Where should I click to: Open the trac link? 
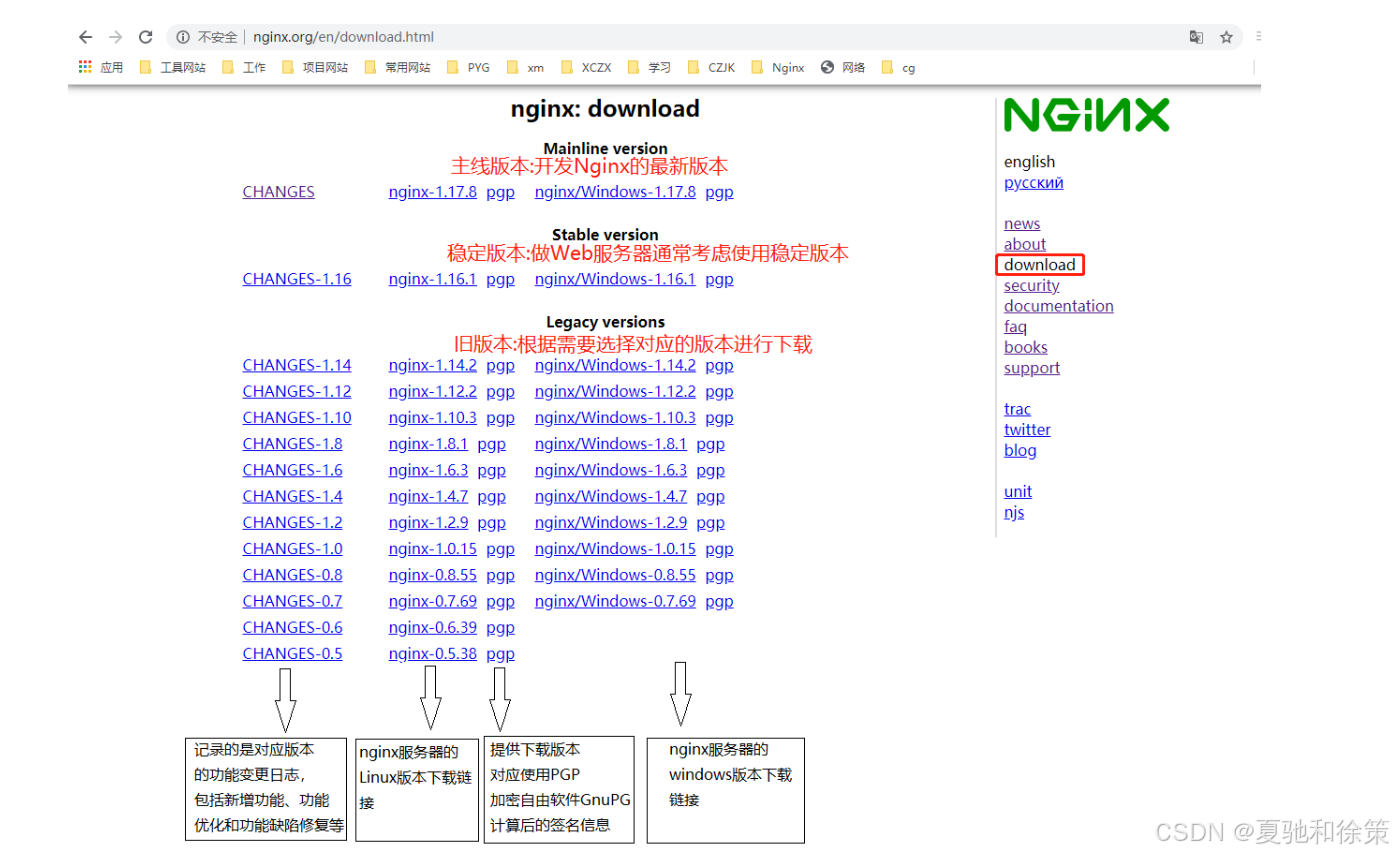pyautogui.click(x=1017, y=409)
